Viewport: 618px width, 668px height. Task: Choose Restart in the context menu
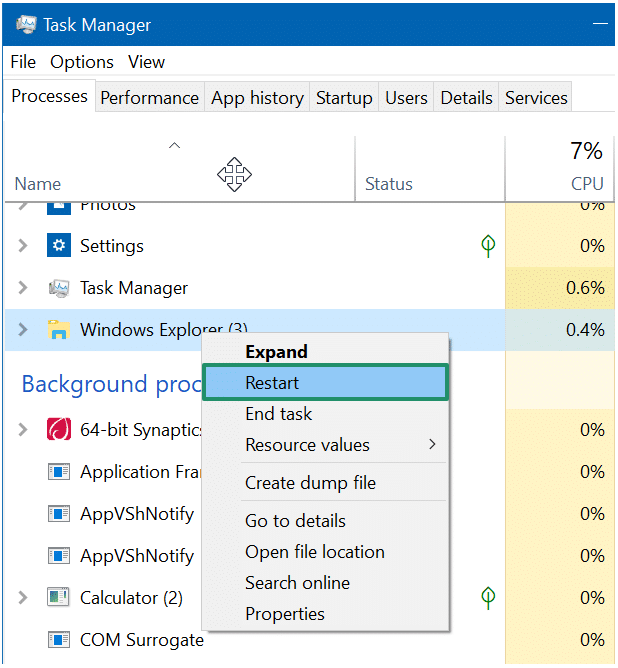[325, 382]
